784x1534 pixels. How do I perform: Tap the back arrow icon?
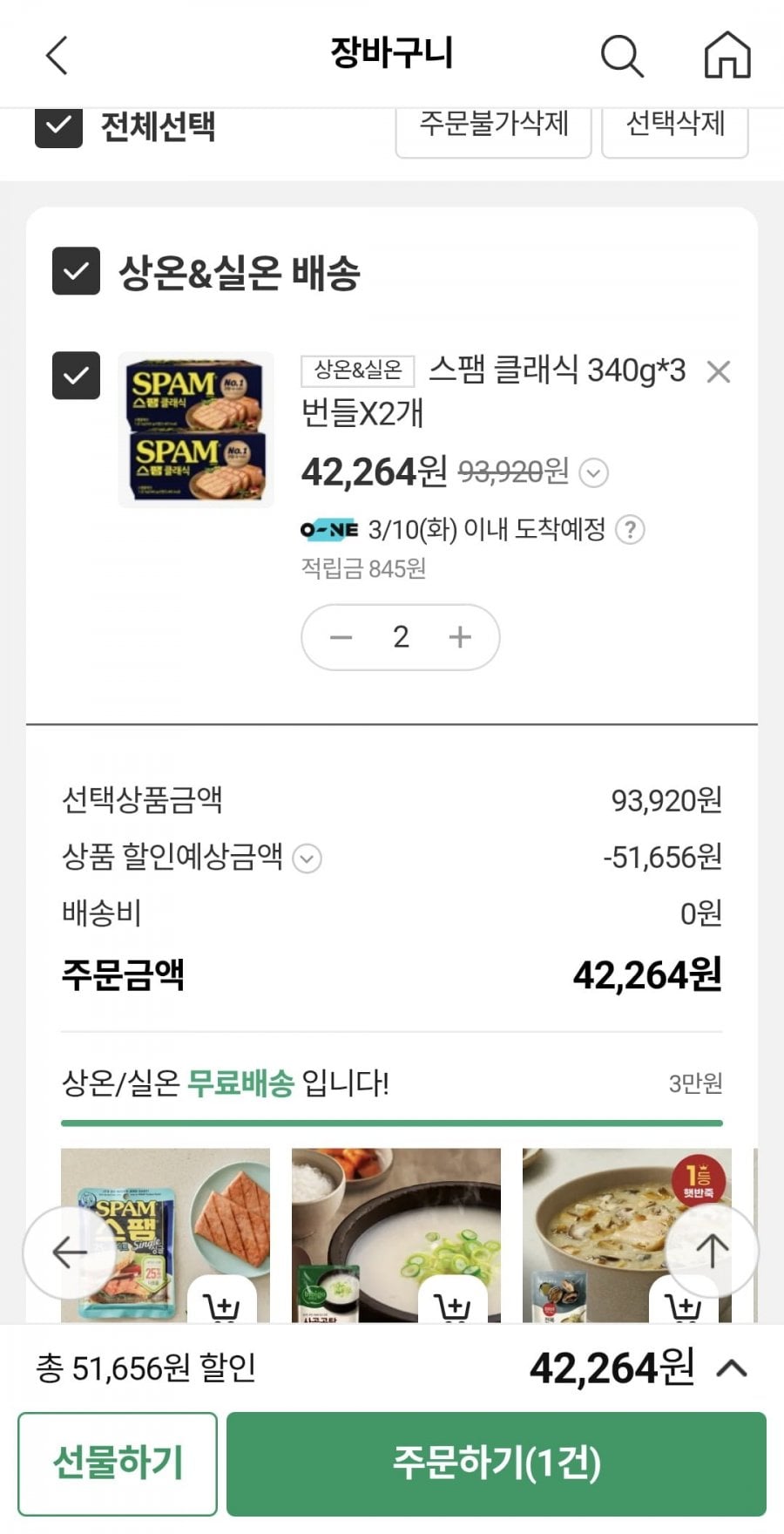(57, 56)
